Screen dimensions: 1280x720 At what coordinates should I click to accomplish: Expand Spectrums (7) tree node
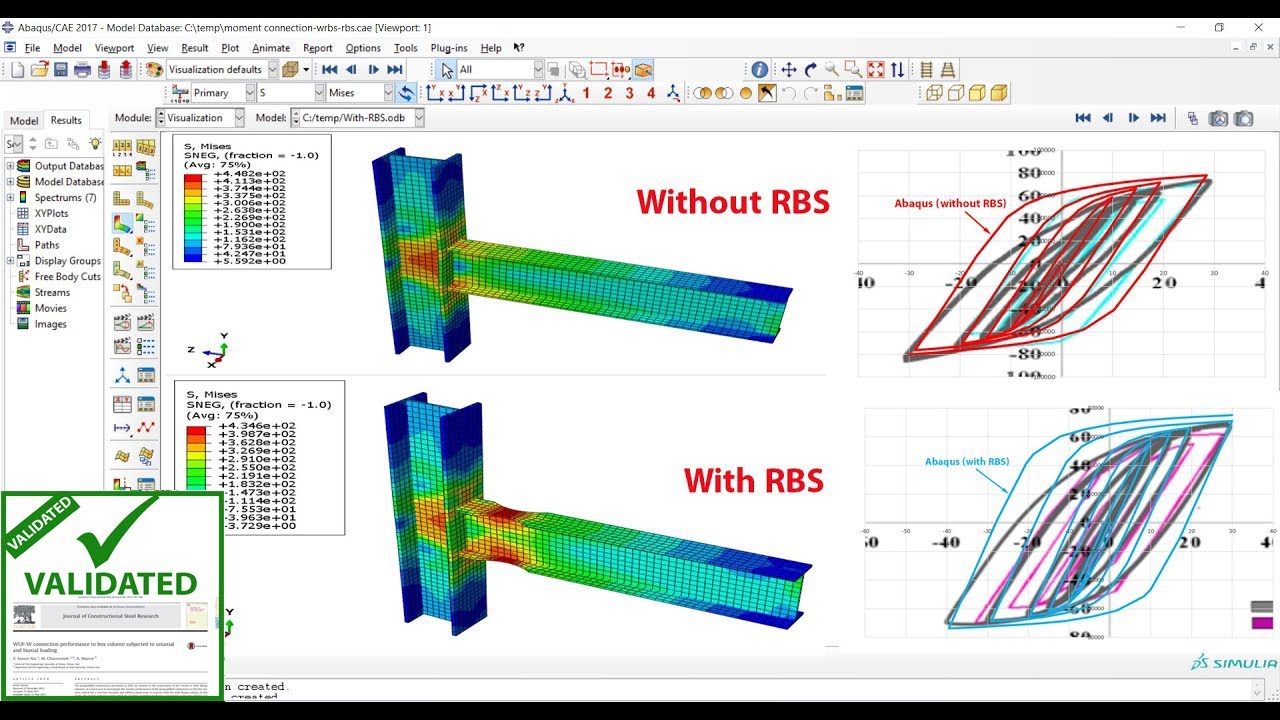click(x=10, y=197)
